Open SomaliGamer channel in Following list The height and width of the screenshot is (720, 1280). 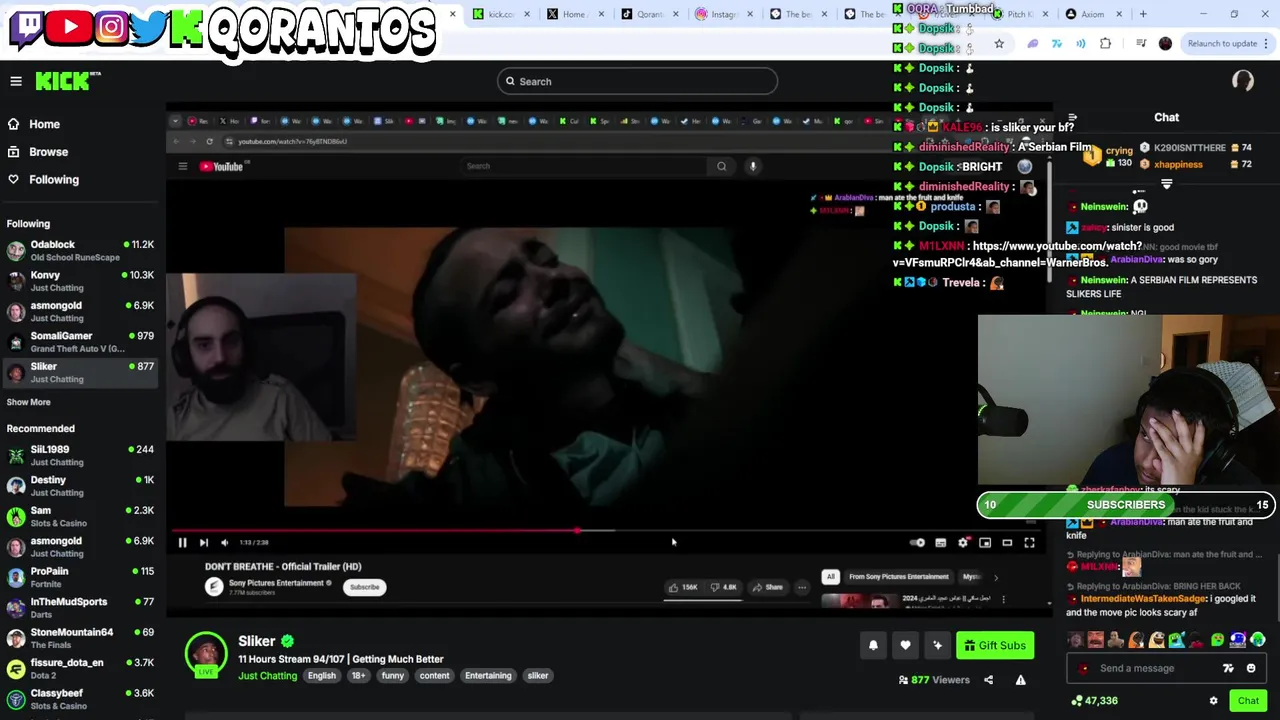[80, 342]
